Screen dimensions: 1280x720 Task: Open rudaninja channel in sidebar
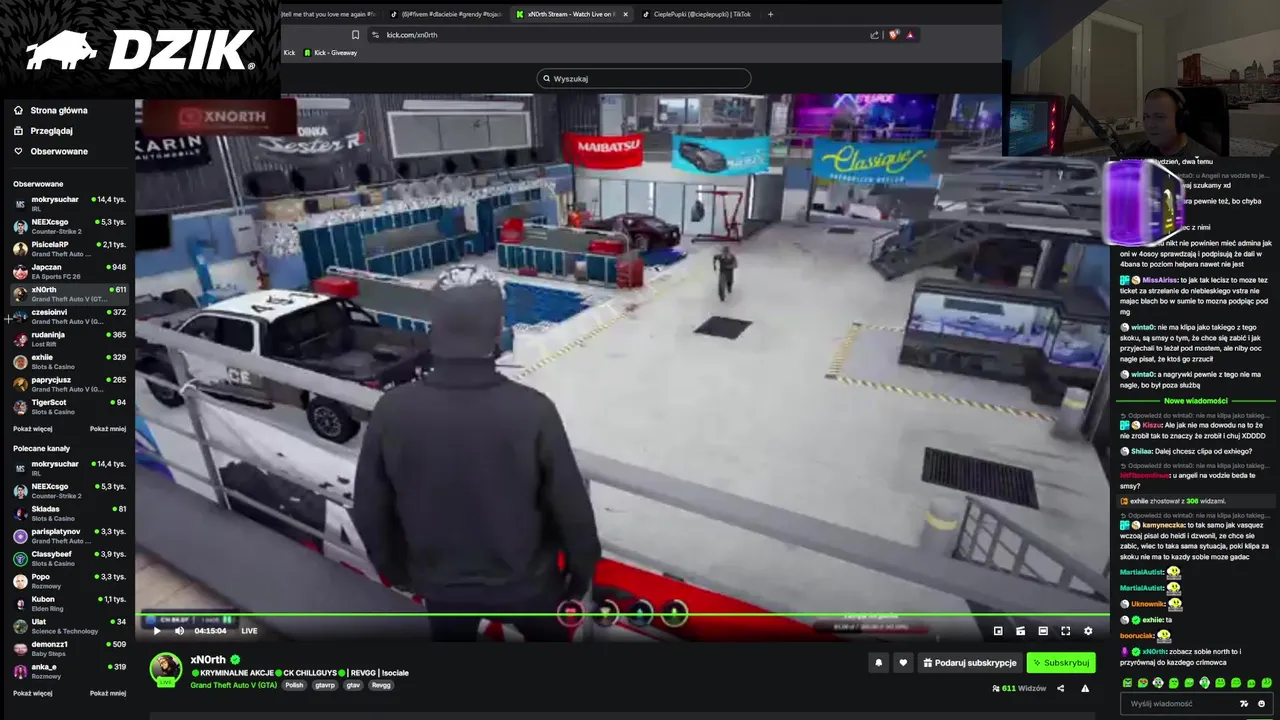coord(69,339)
